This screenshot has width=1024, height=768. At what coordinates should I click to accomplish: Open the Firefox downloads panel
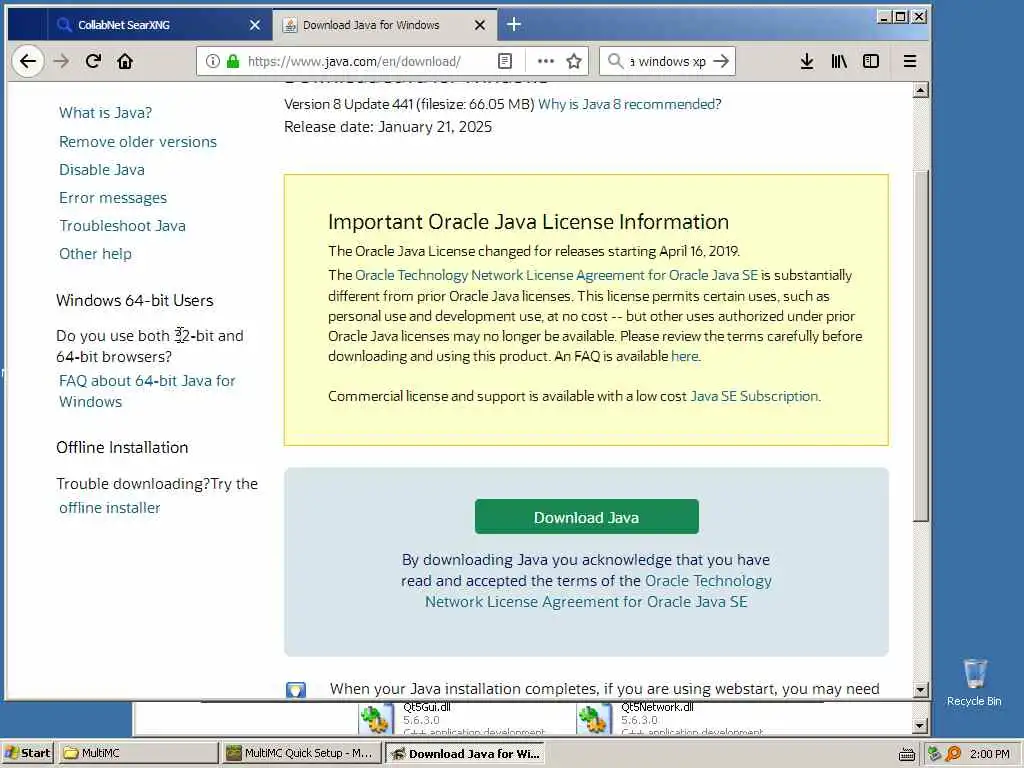[807, 61]
